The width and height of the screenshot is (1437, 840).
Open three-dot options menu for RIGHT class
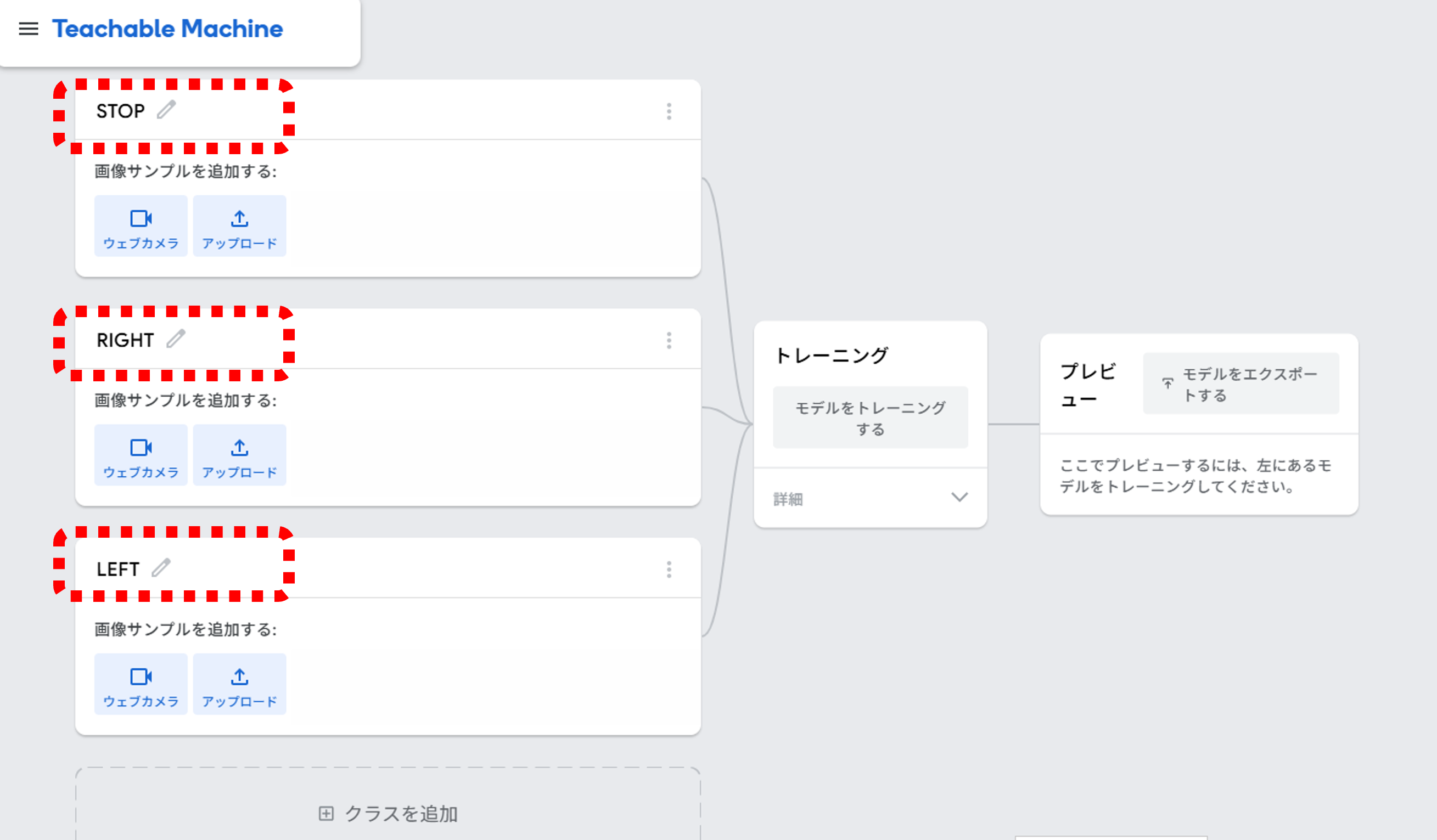click(669, 340)
